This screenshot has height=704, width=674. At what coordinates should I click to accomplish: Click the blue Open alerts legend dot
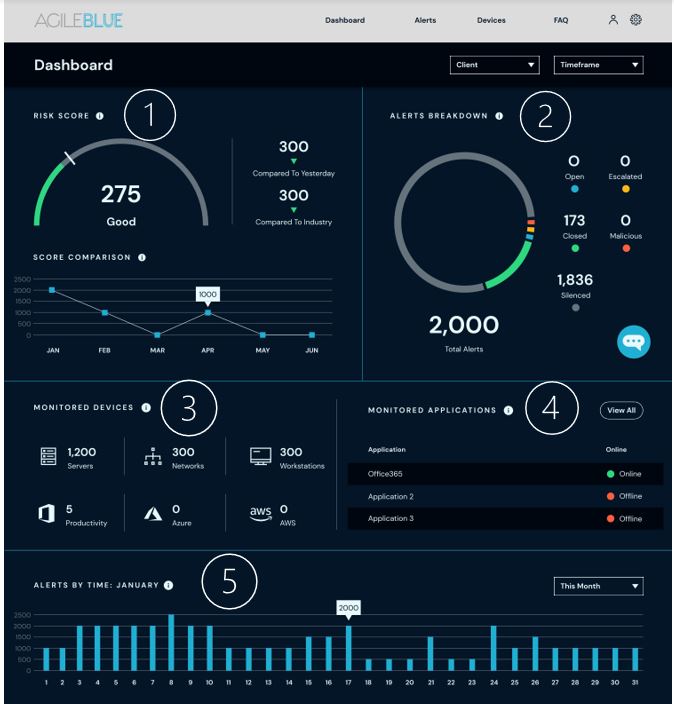[574, 189]
